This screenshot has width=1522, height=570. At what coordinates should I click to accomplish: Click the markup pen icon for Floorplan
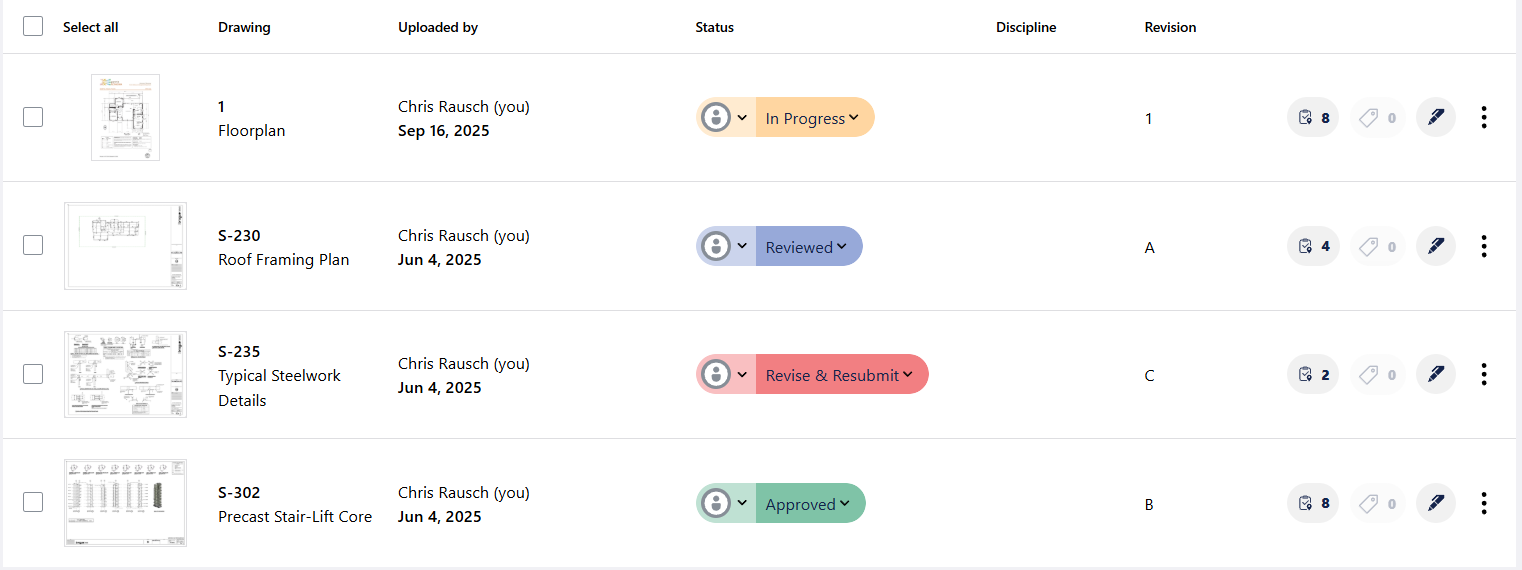click(1436, 118)
